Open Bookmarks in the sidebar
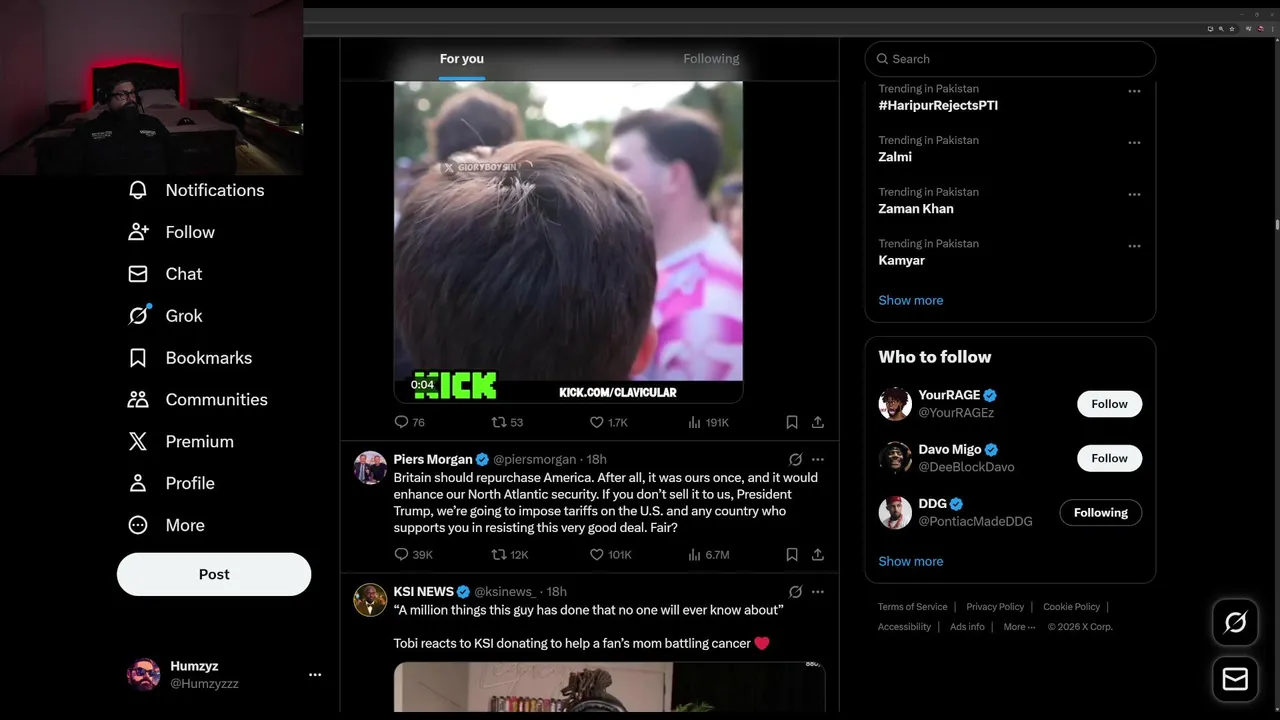The width and height of the screenshot is (1280, 720). click(x=189, y=358)
